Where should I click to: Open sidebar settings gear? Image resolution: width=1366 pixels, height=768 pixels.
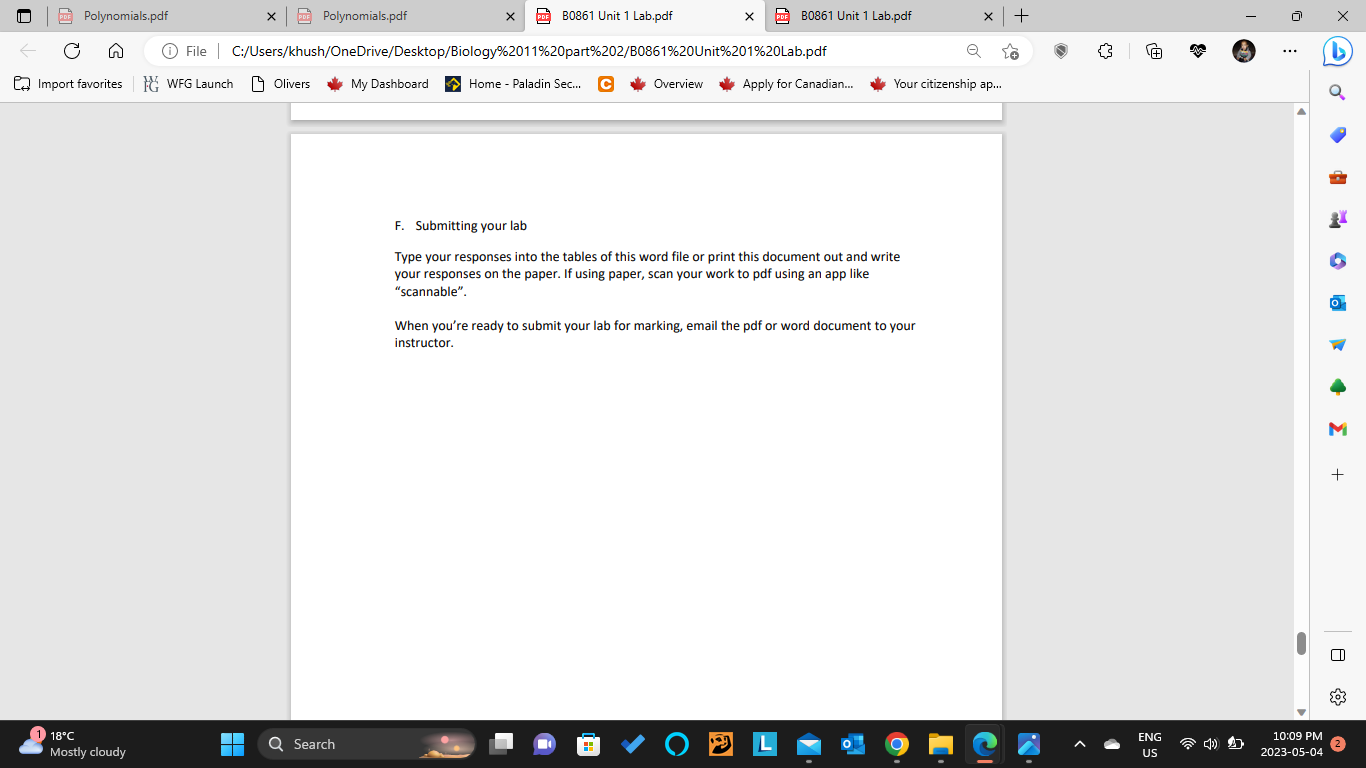(x=1337, y=697)
